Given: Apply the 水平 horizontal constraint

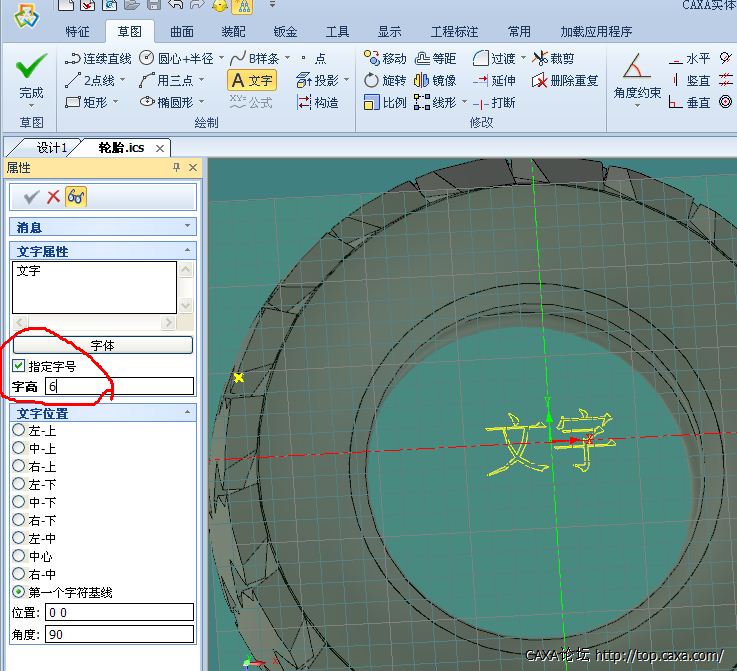Looking at the screenshot, I should click(x=689, y=59).
